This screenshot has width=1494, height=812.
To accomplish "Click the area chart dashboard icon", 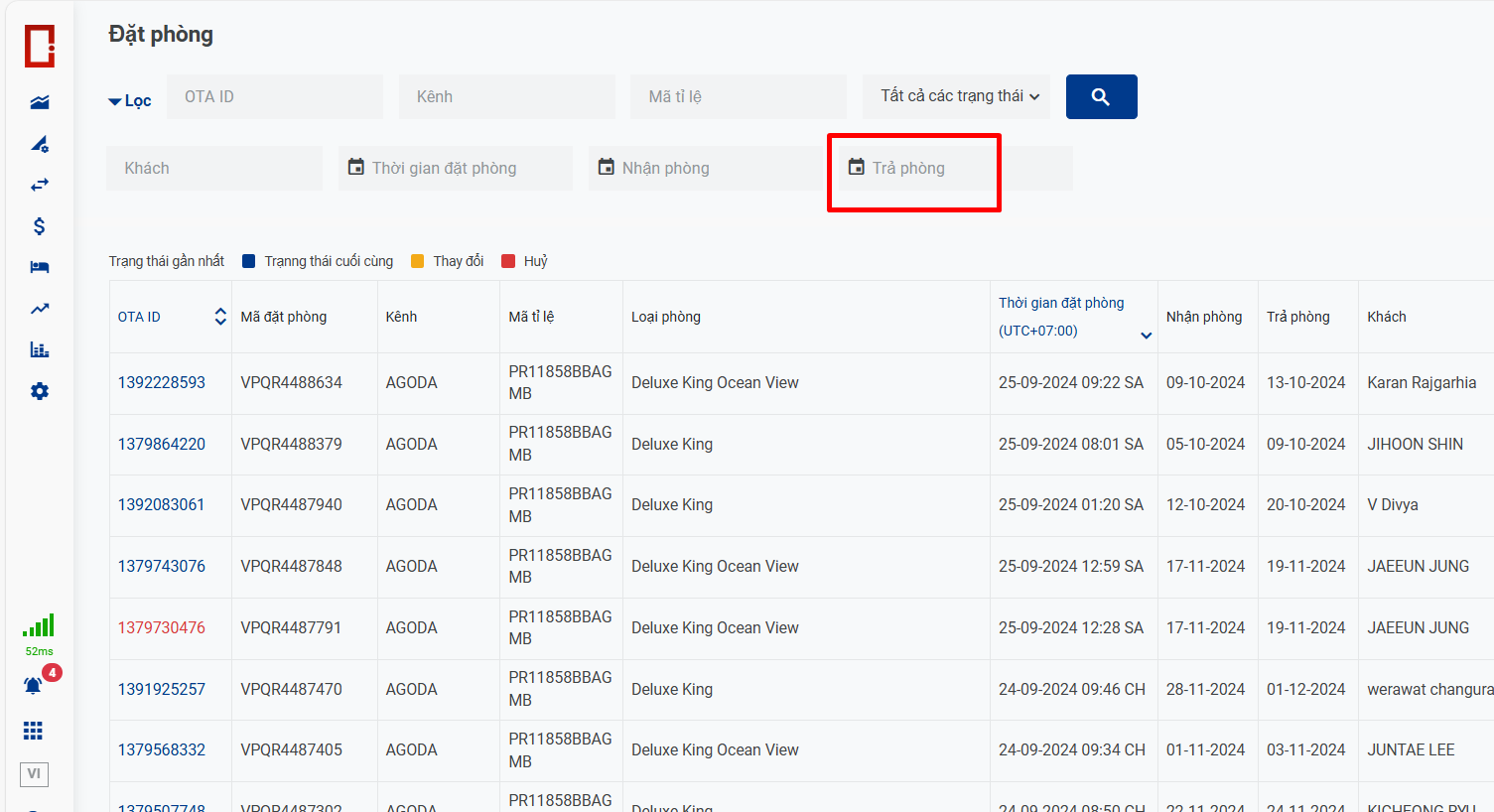I will point(40,102).
